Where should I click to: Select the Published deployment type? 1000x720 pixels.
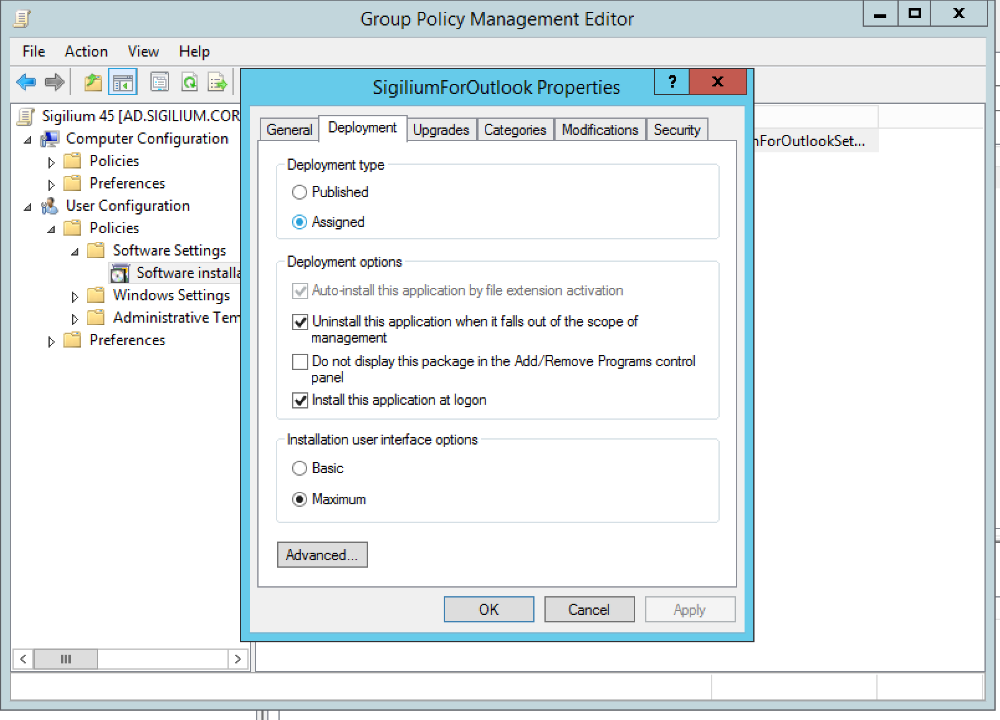[299, 192]
